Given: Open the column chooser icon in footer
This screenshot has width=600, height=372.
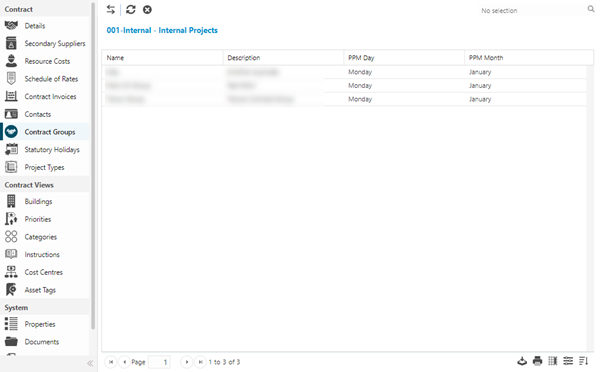Looking at the screenshot, I should (x=553, y=361).
